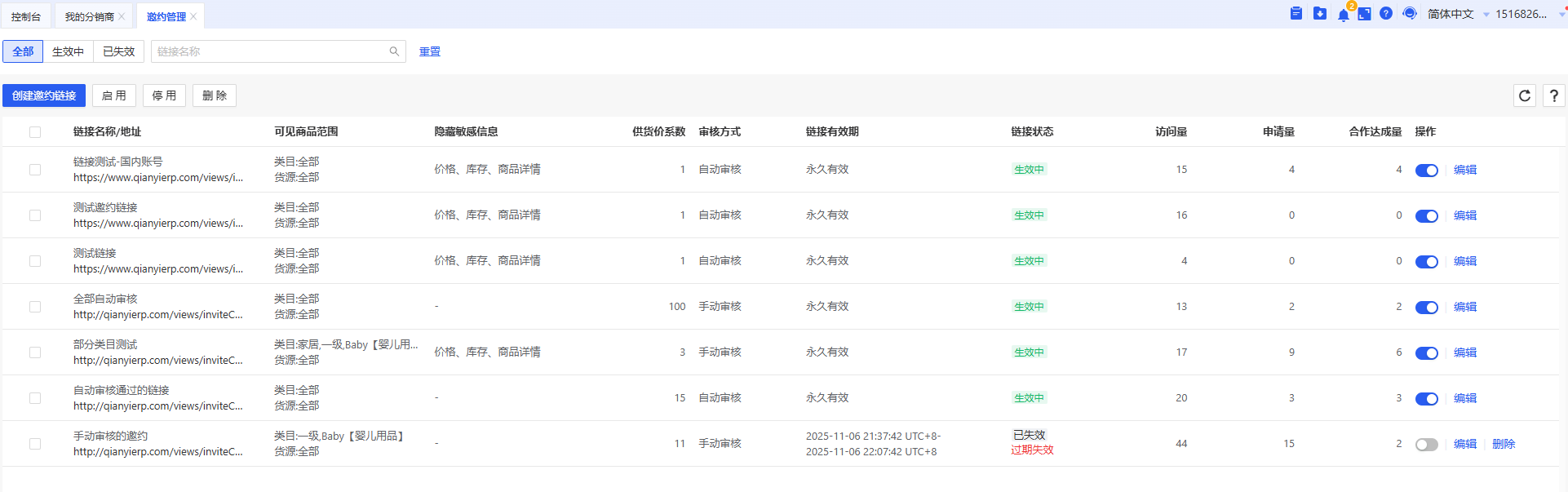Click the 供货价系数 column header

(x=658, y=131)
